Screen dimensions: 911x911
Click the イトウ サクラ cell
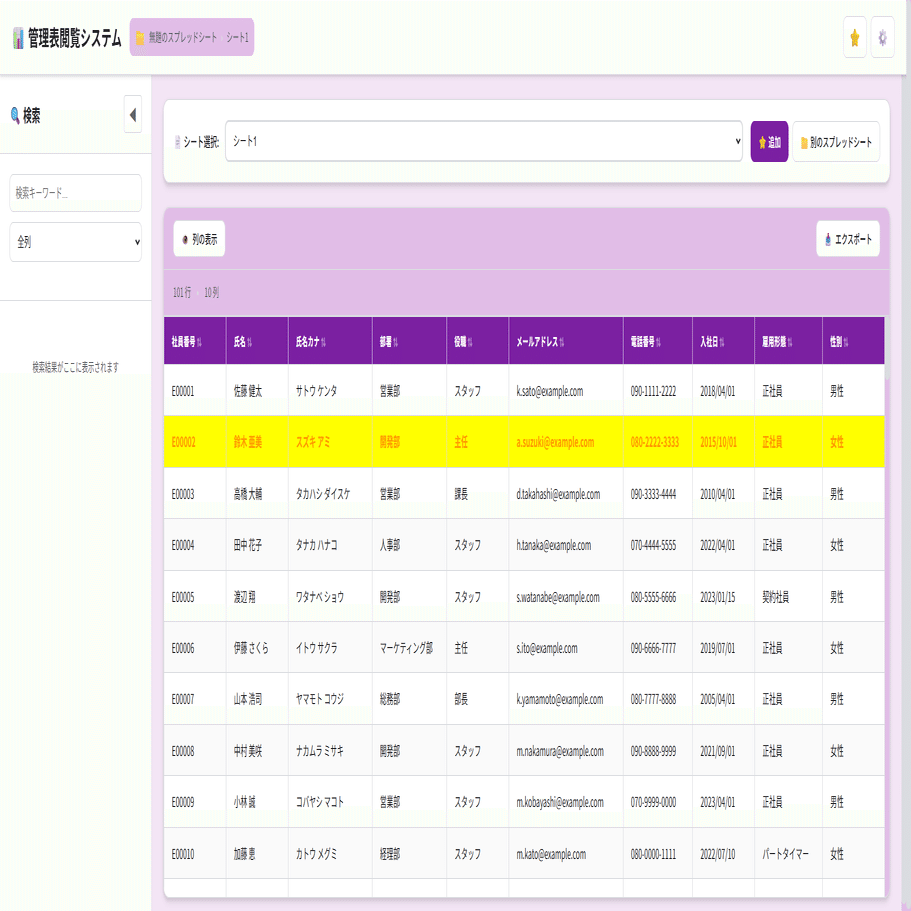[330, 648]
